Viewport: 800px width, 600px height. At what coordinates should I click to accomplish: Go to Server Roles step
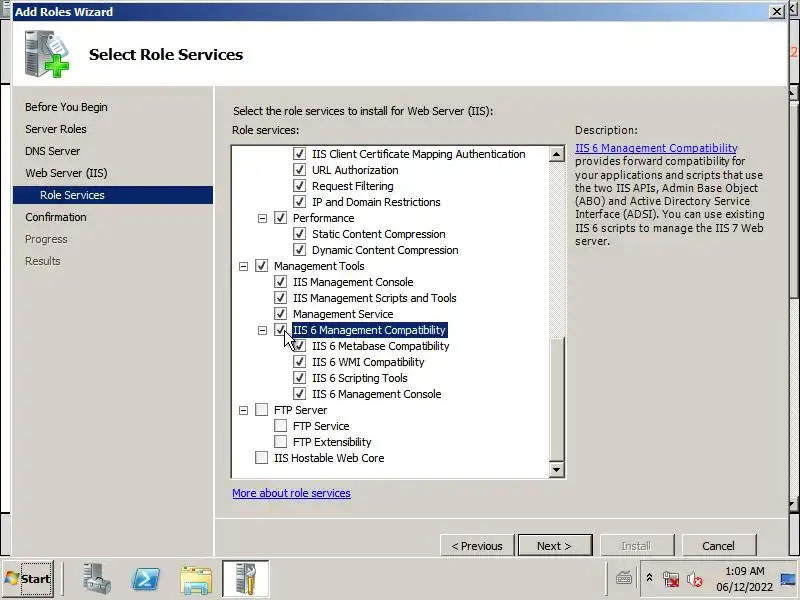pyautogui.click(x=56, y=129)
